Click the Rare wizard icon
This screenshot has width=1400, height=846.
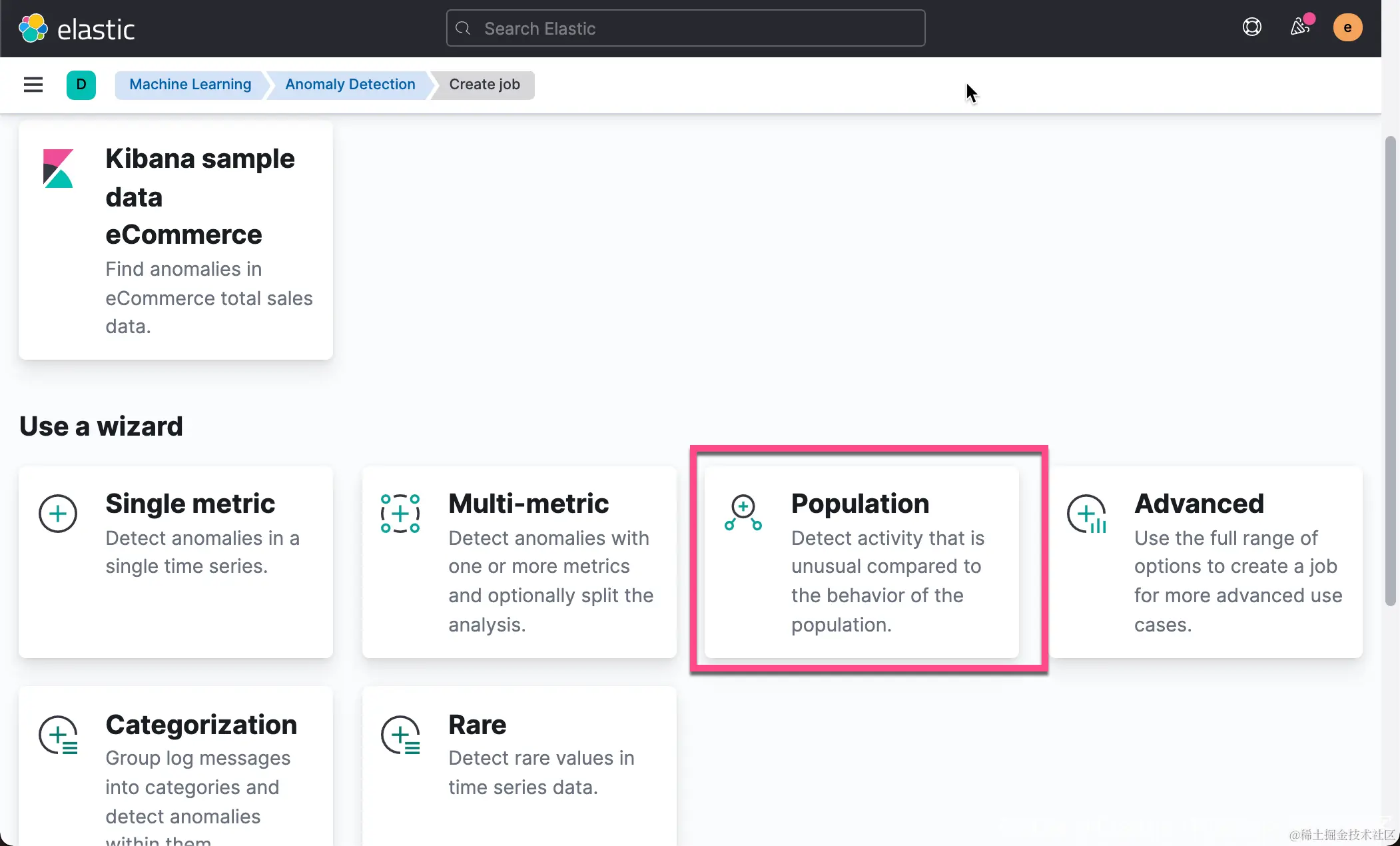pos(400,735)
